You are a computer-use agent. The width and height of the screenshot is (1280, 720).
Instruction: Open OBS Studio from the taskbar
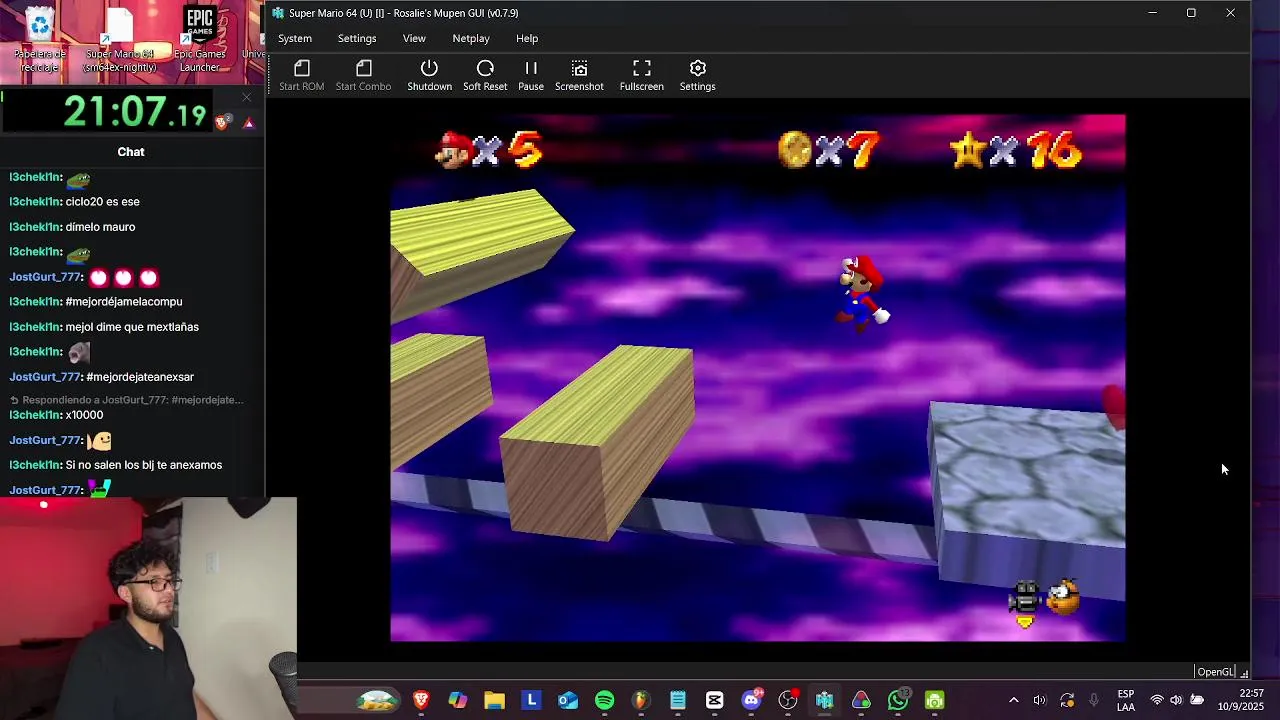click(788, 700)
